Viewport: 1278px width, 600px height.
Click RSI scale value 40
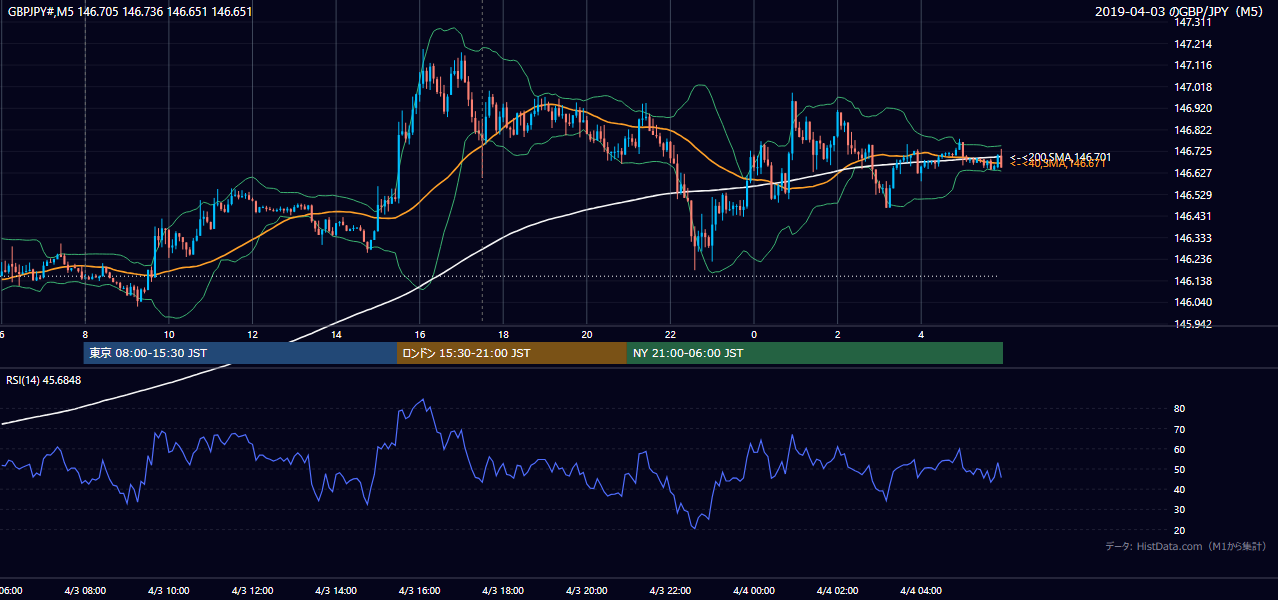pyautogui.click(x=1180, y=489)
